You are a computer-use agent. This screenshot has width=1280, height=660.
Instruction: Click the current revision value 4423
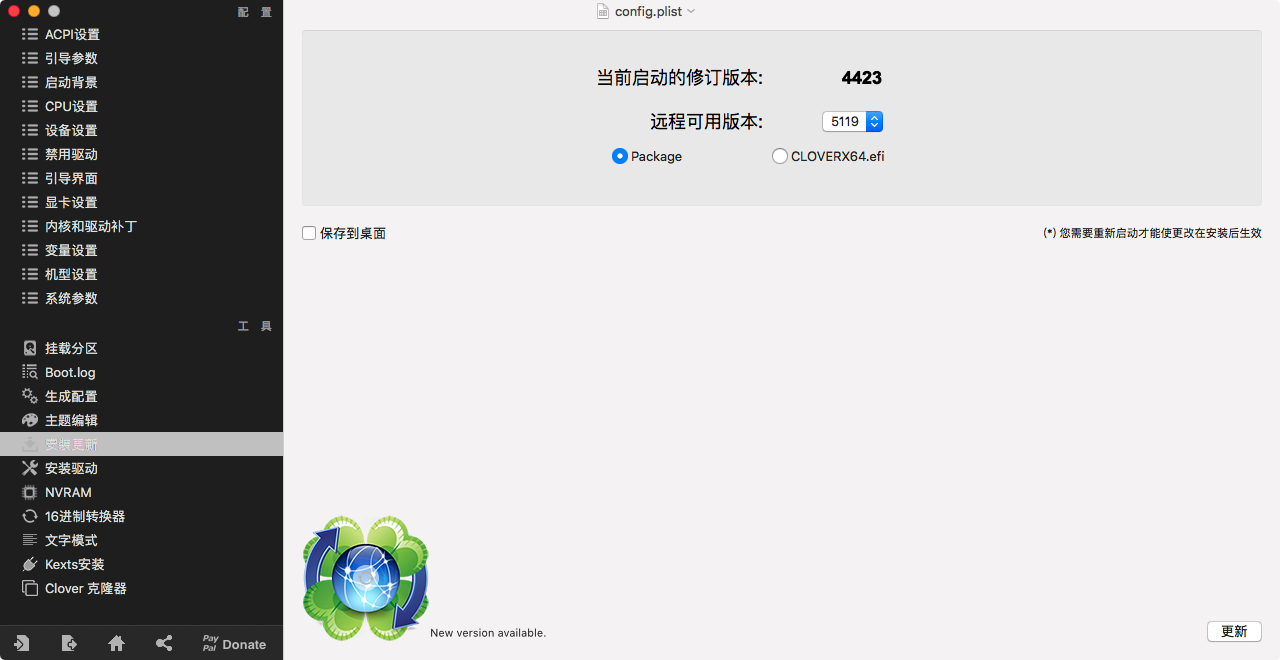tap(862, 78)
